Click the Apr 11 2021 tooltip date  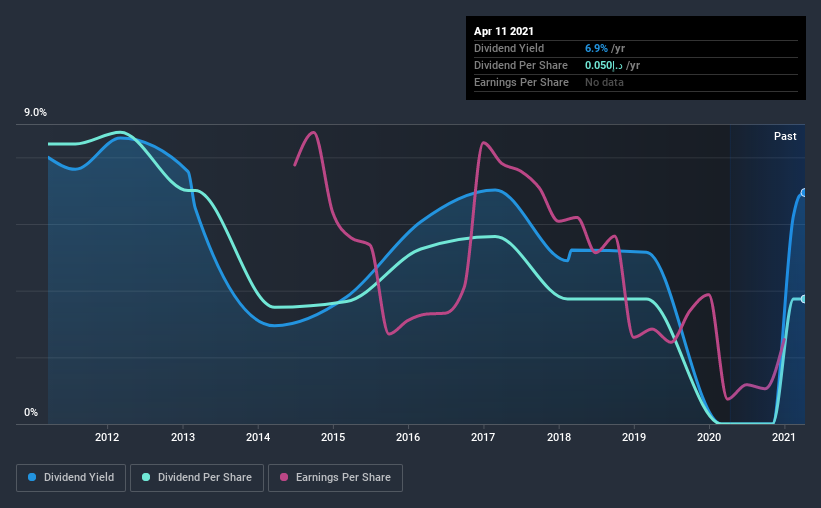tap(504, 31)
